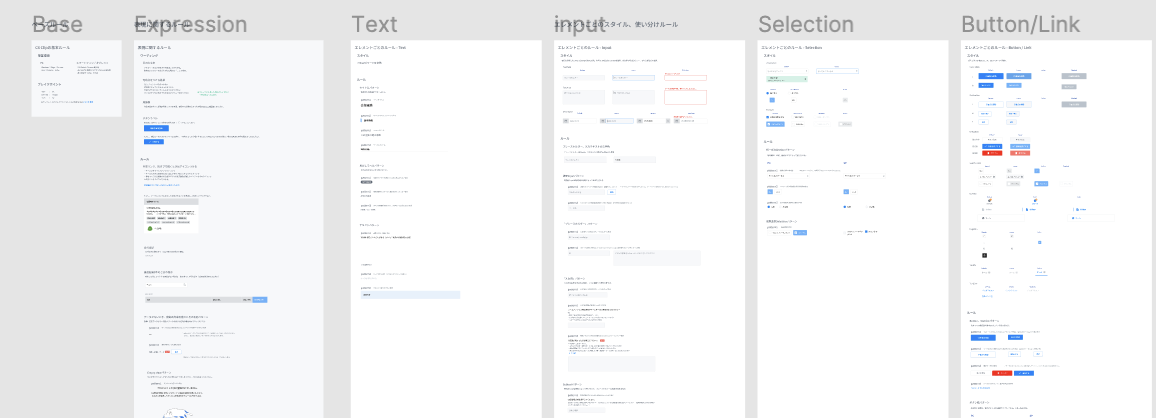Viewport: 1156px width, 418px height.
Task: Click the black square icon in Button/Link frame
Action: click(x=984, y=256)
